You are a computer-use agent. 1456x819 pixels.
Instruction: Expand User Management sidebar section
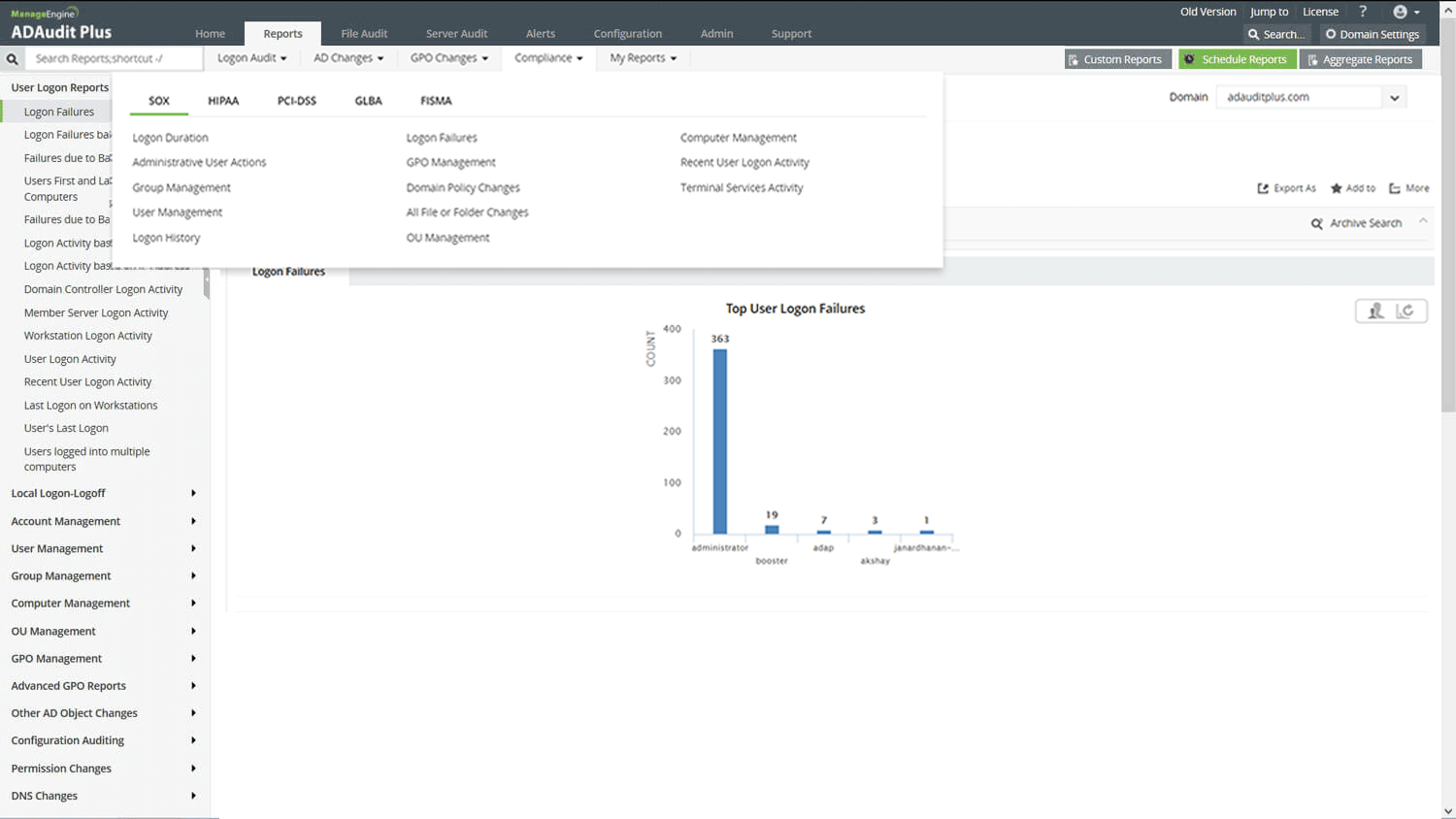[x=104, y=548]
